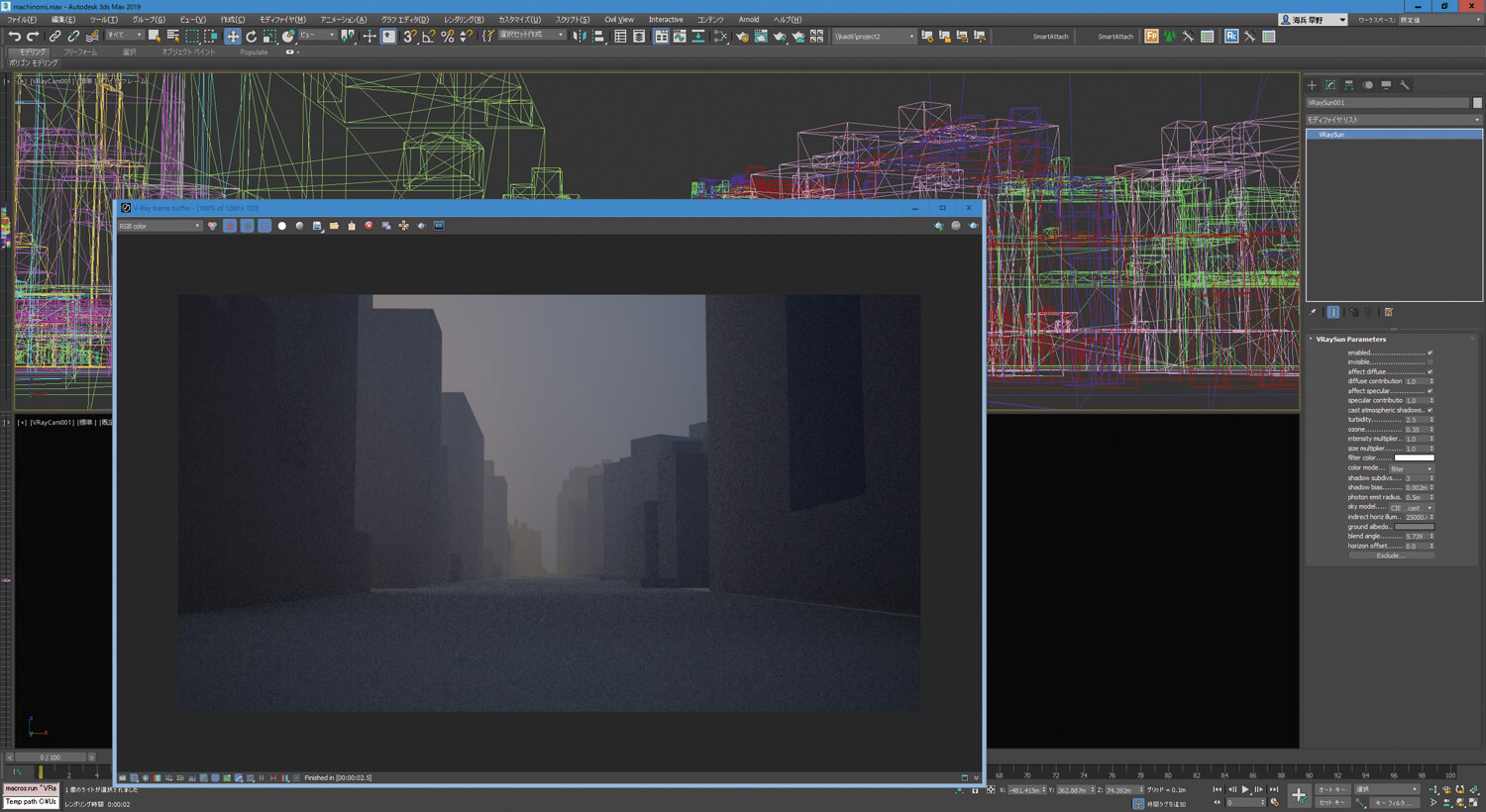
Task: Activate the Select and Rotate tool
Action: pos(251,37)
